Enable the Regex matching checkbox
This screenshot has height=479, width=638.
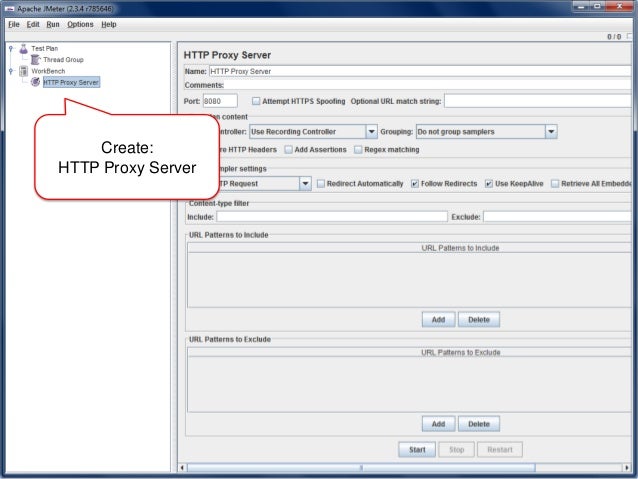(x=358, y=150)
